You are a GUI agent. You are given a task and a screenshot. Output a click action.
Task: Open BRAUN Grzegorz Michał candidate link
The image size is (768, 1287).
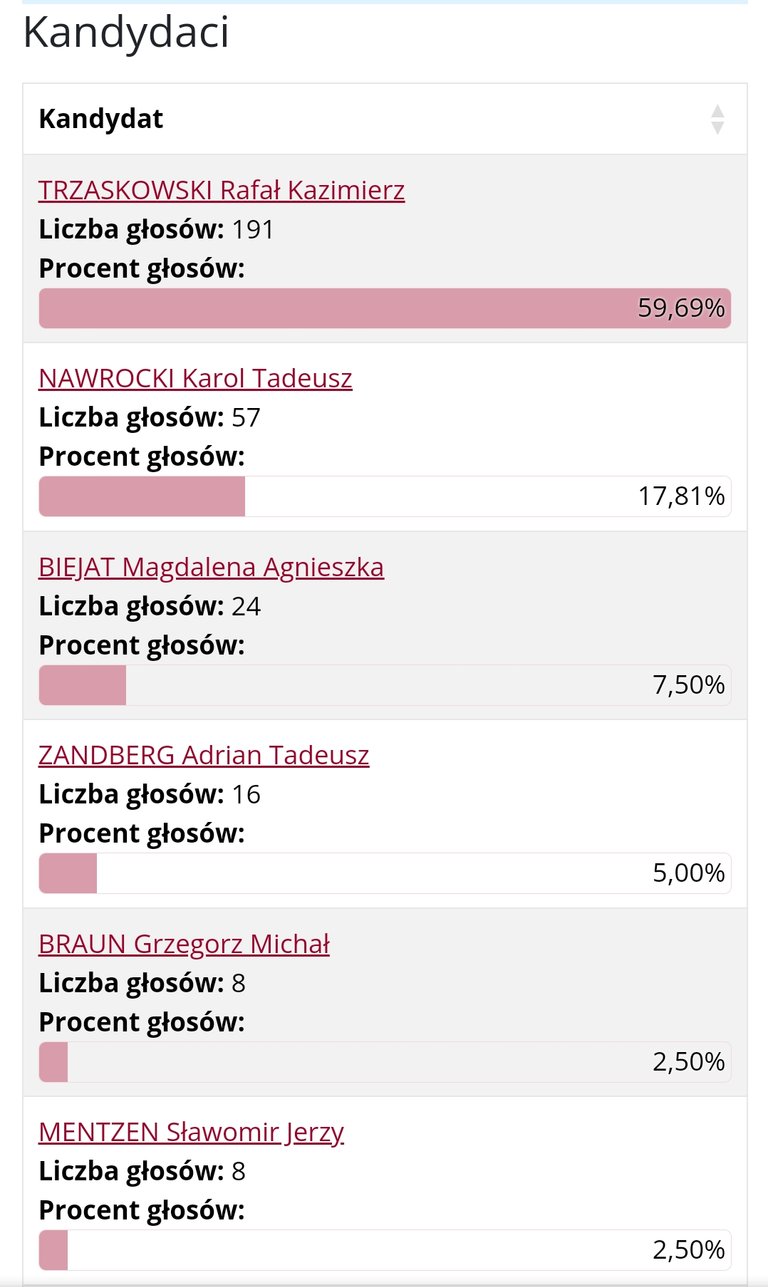coord(184,944)
